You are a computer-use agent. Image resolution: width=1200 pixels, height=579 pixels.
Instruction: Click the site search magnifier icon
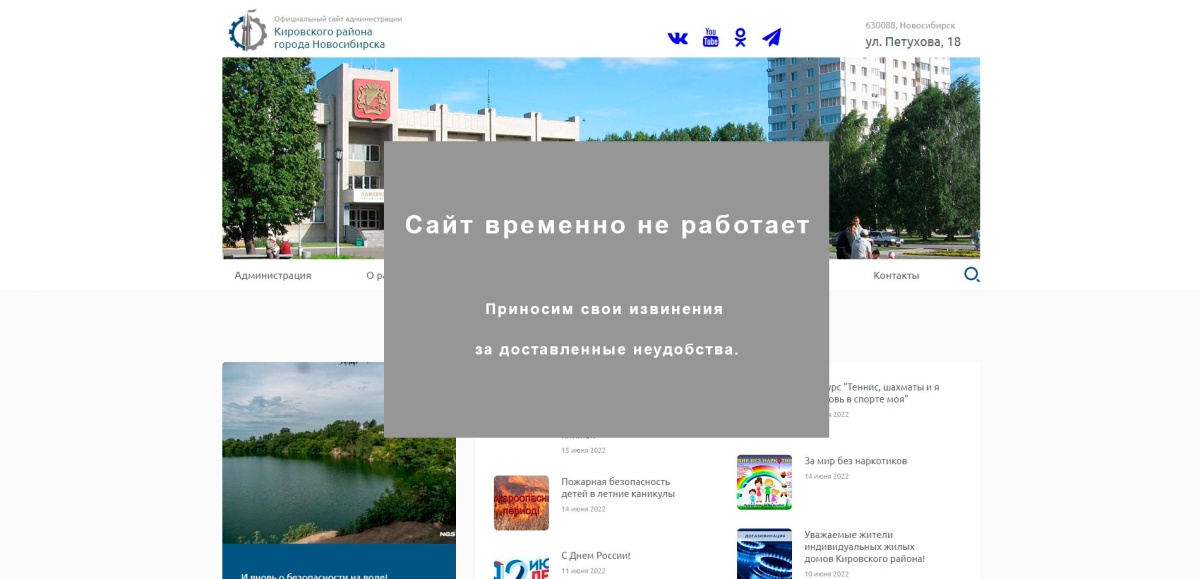pyautogui.click(x=971, y=275)
